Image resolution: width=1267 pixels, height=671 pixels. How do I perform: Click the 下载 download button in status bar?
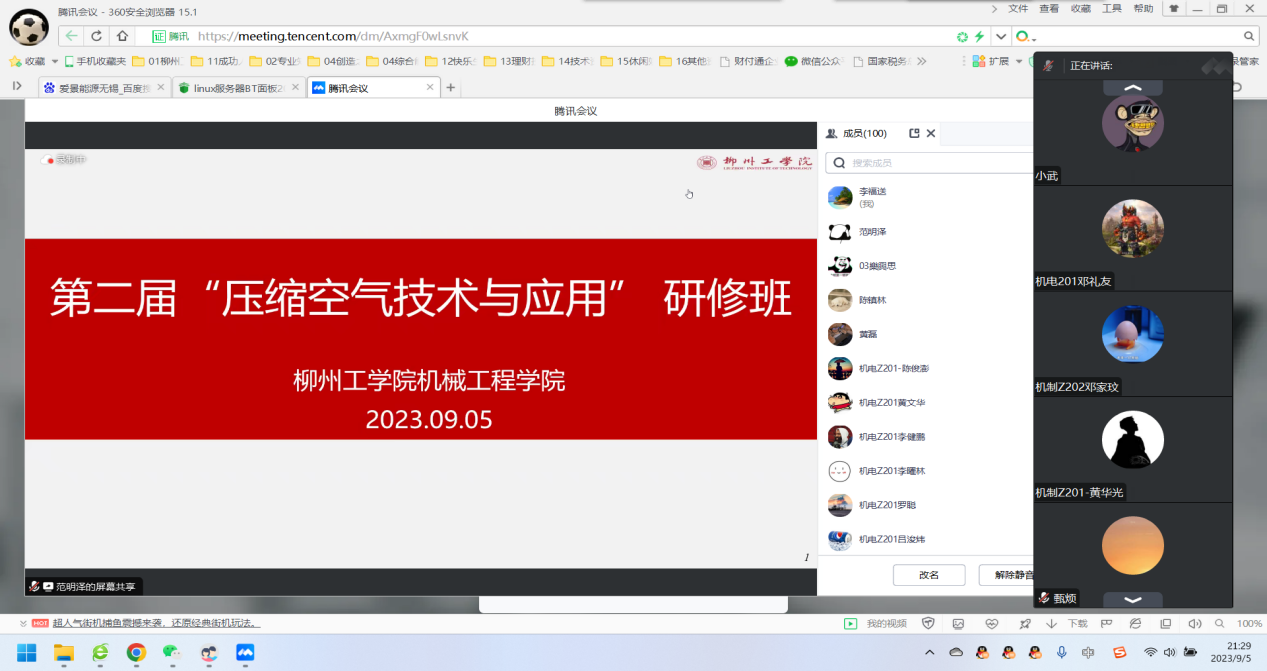click(1068, 624)
